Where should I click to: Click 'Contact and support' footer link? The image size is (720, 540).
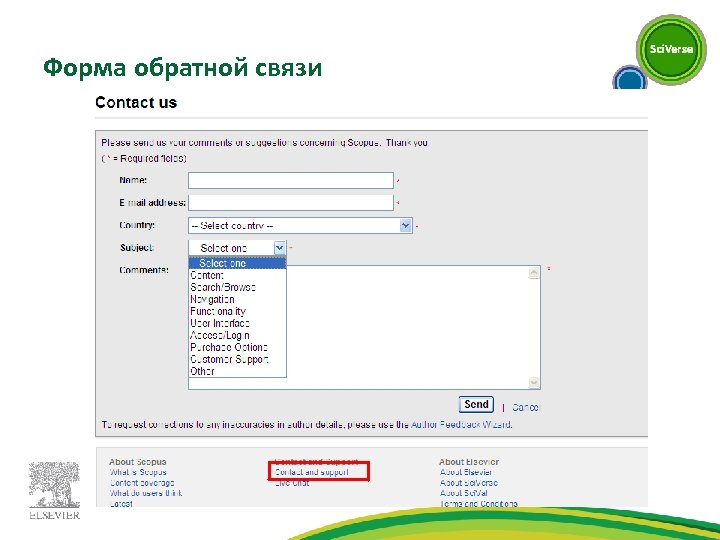coord(312,472)
